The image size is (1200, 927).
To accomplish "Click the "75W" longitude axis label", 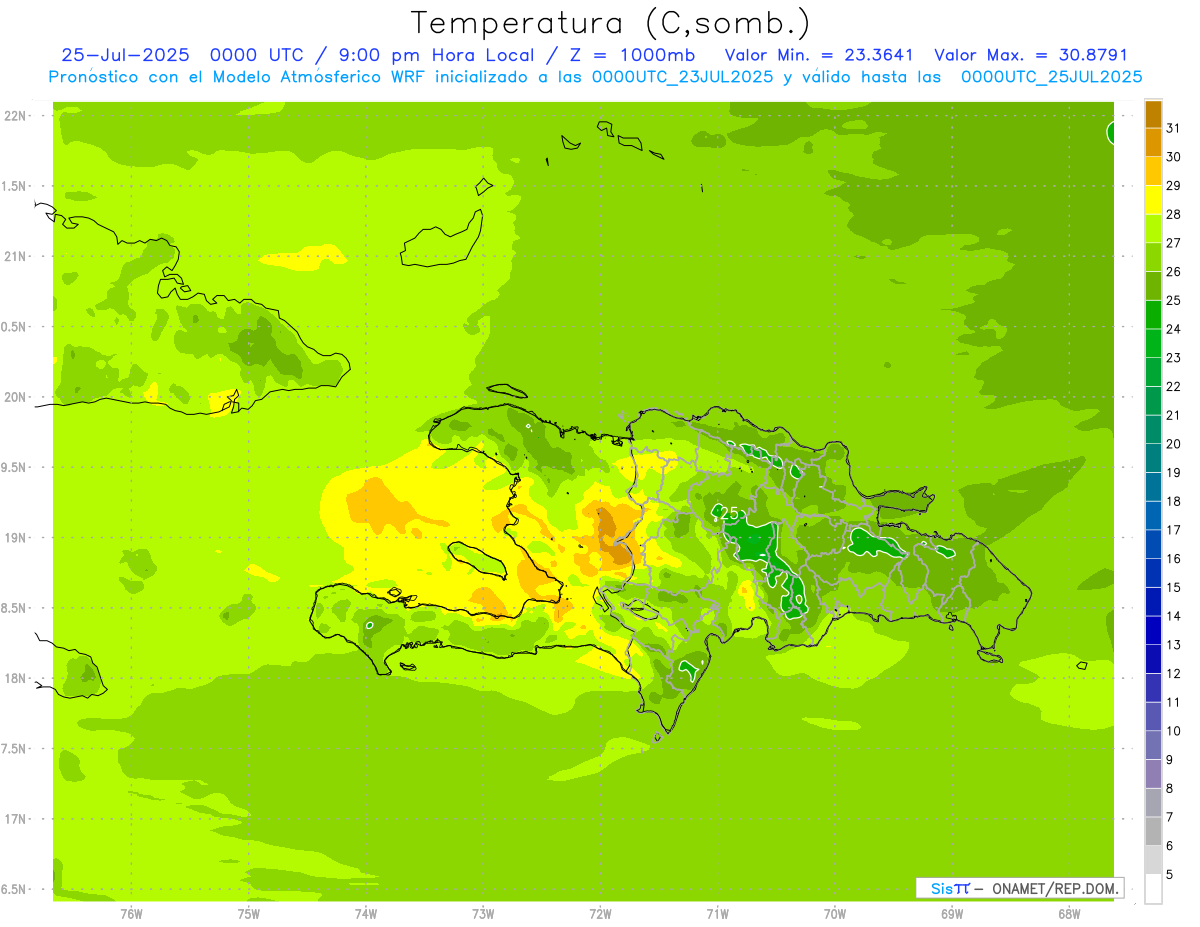I will 249,914.
